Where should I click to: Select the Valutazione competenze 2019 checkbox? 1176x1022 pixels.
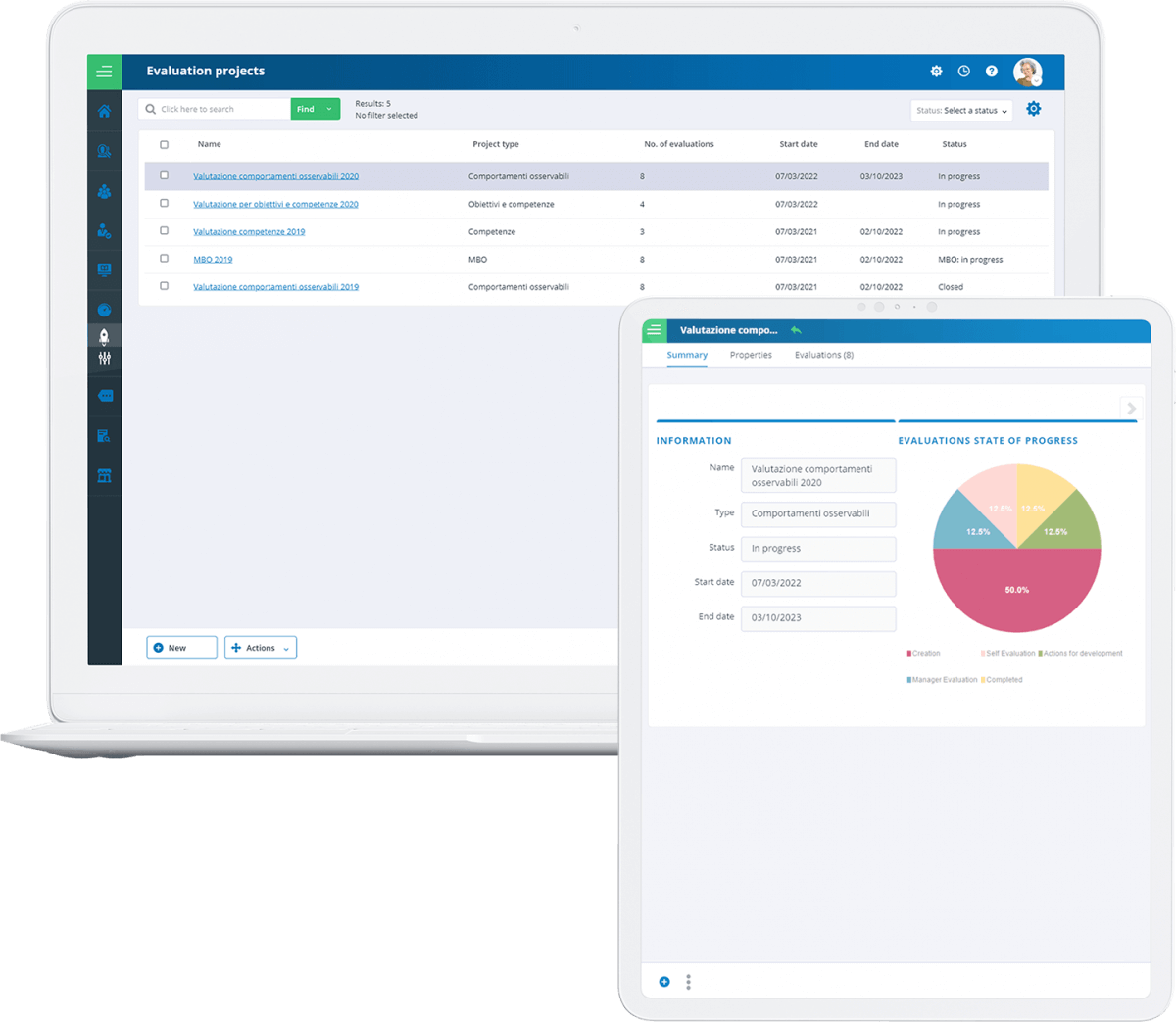pyautogui.click(x=164, y=231)
